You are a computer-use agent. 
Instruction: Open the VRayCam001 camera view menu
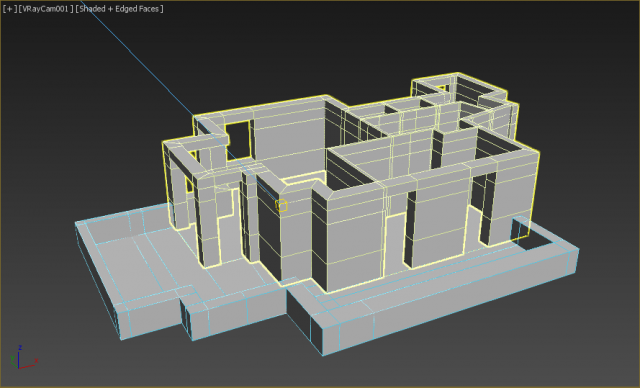point(46,9)
